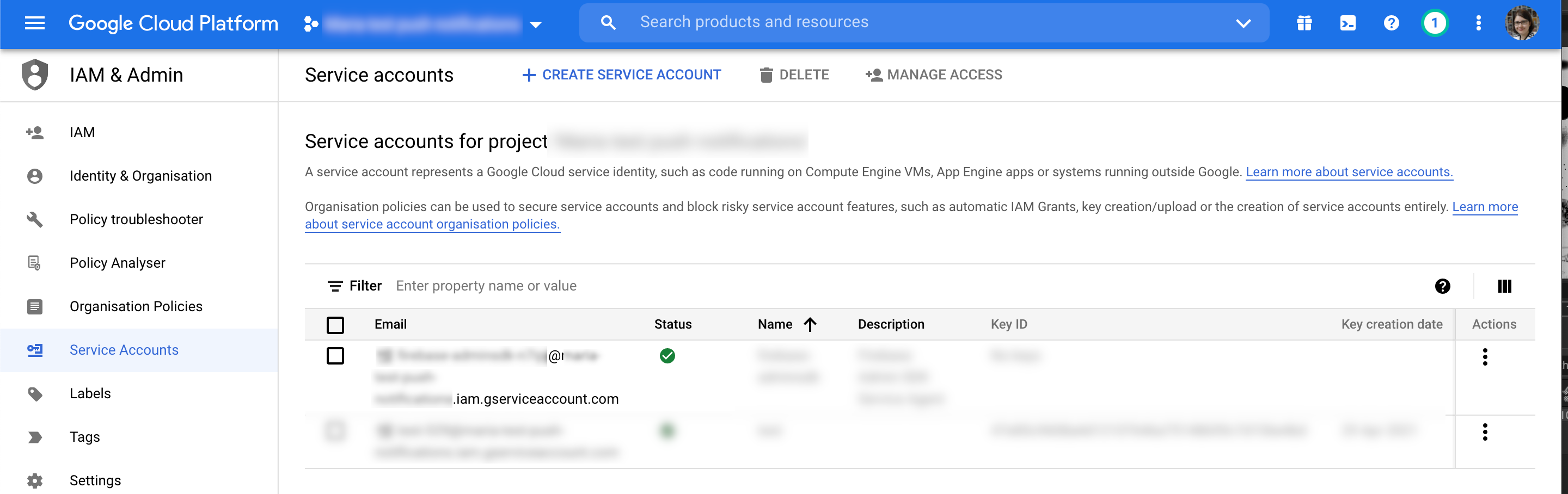Click the Labels tag icon
This screenshot has width=1568, height=494.
coord(35,393)
